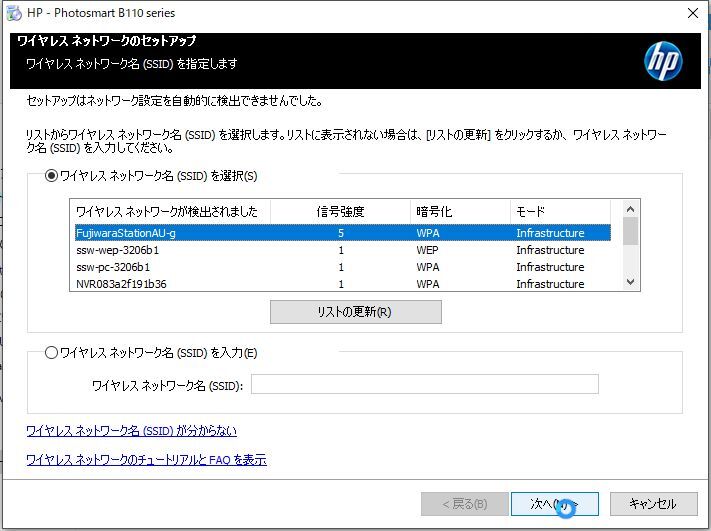Close the HP Photosmart setup window
The width and height of the screenshot is (711, 531).
692,13
